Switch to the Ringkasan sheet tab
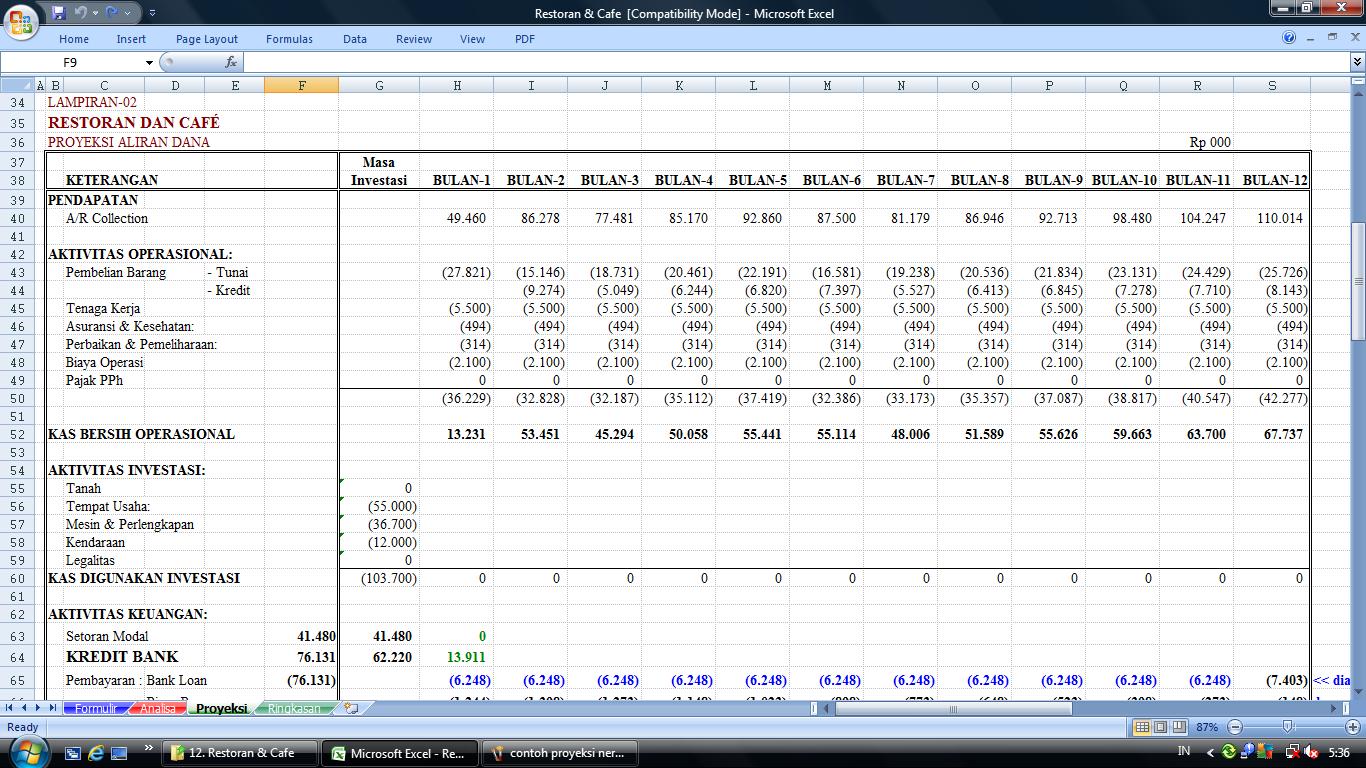Screen dimensions: 1366x768 click(x=293, y=708)
